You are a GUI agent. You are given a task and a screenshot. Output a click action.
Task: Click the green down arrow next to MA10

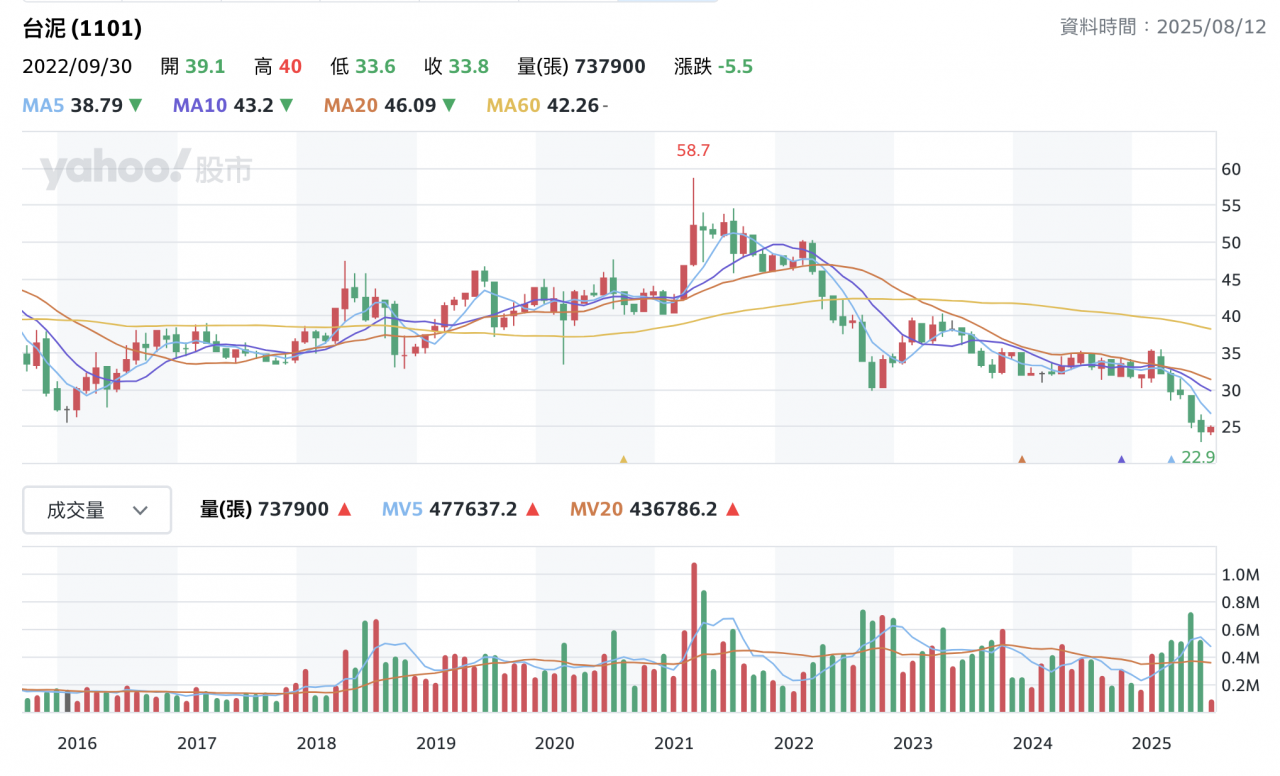coord(286,105)
